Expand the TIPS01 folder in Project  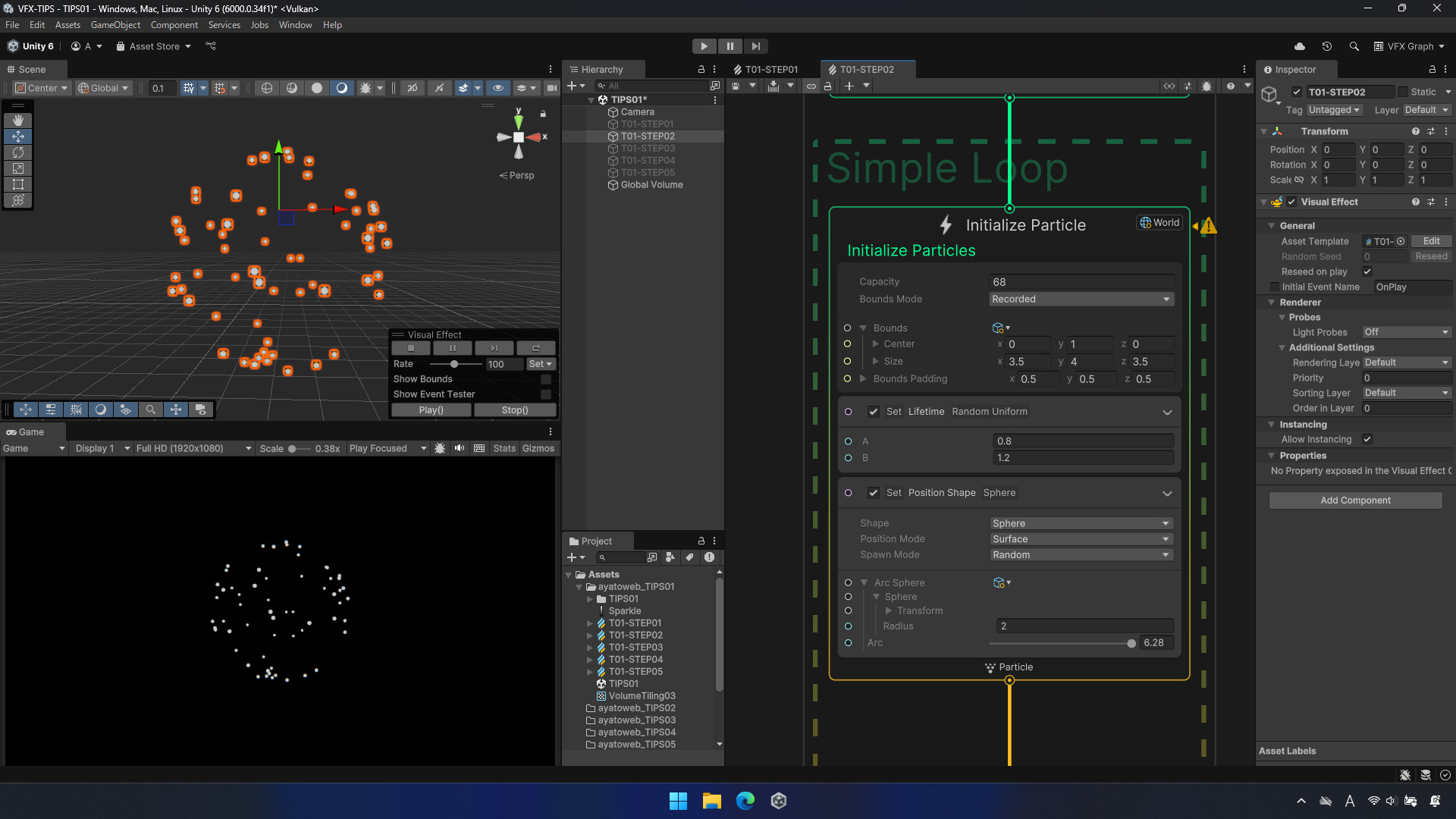(590, 599)
